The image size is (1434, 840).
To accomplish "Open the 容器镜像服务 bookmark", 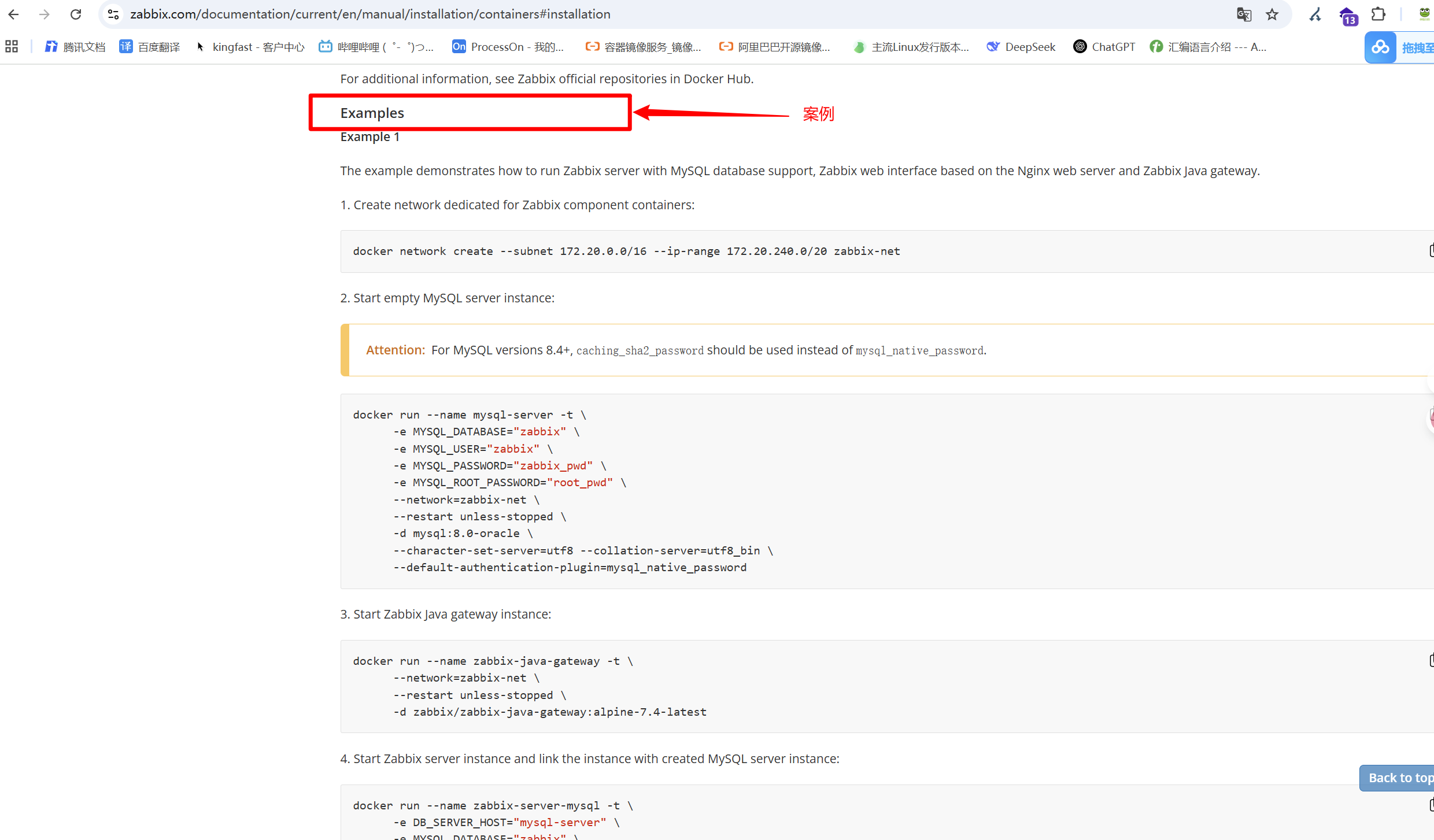I will coord(643,47).
